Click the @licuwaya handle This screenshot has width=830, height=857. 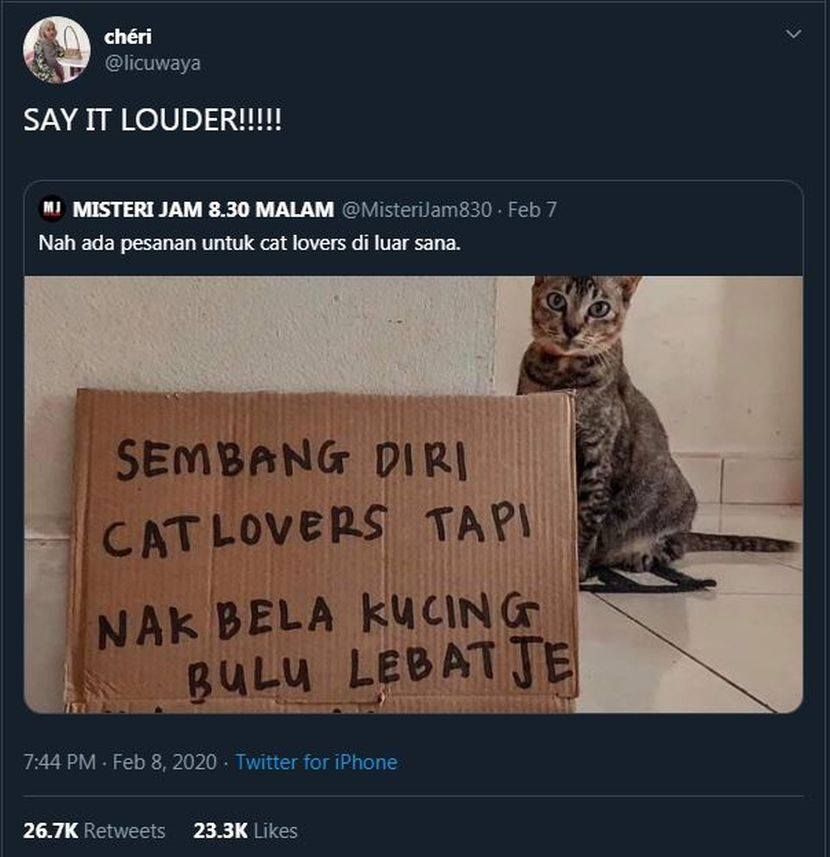click(x=152, y=63)
